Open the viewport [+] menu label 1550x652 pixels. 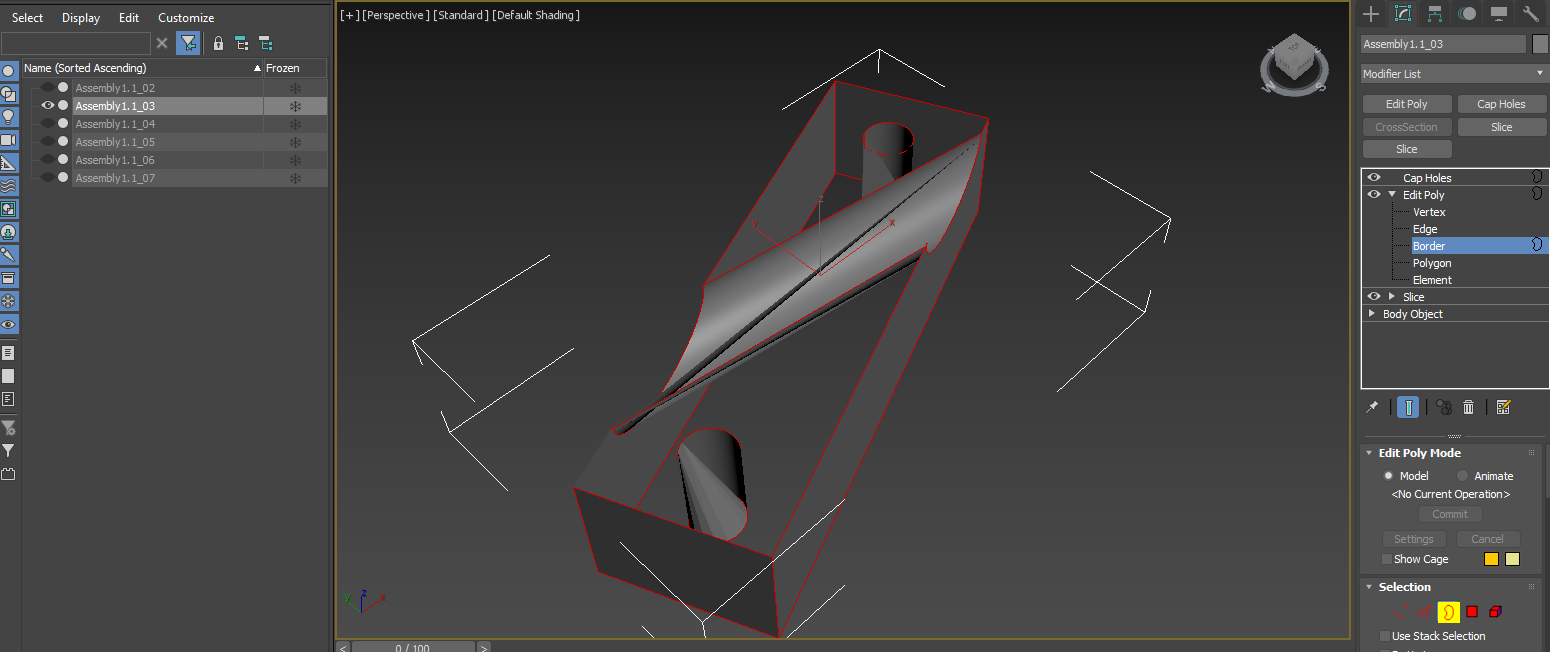(x=349, y=15)
